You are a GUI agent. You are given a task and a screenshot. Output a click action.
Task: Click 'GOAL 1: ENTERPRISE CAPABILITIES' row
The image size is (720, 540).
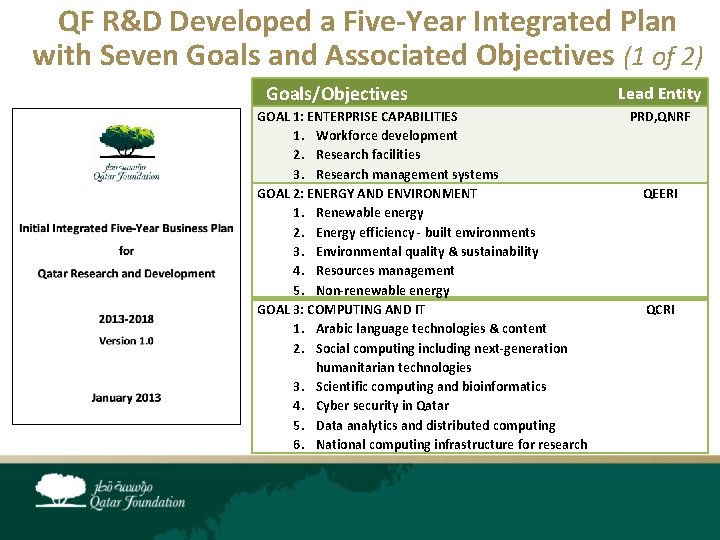point(357,117)
